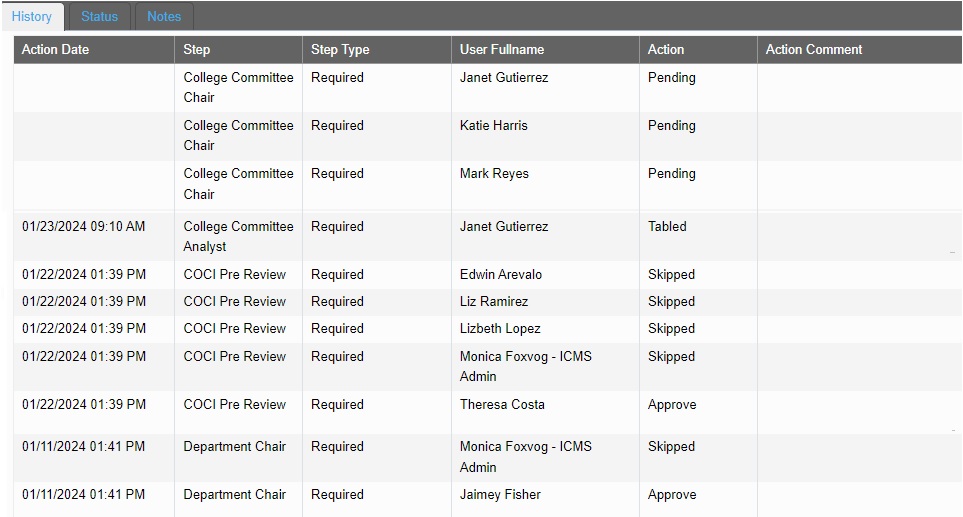Image resolution: width=963 pixels, height=517 pixels.
Task: Select the Mark Reyes pending row
Action: (488, 184)
